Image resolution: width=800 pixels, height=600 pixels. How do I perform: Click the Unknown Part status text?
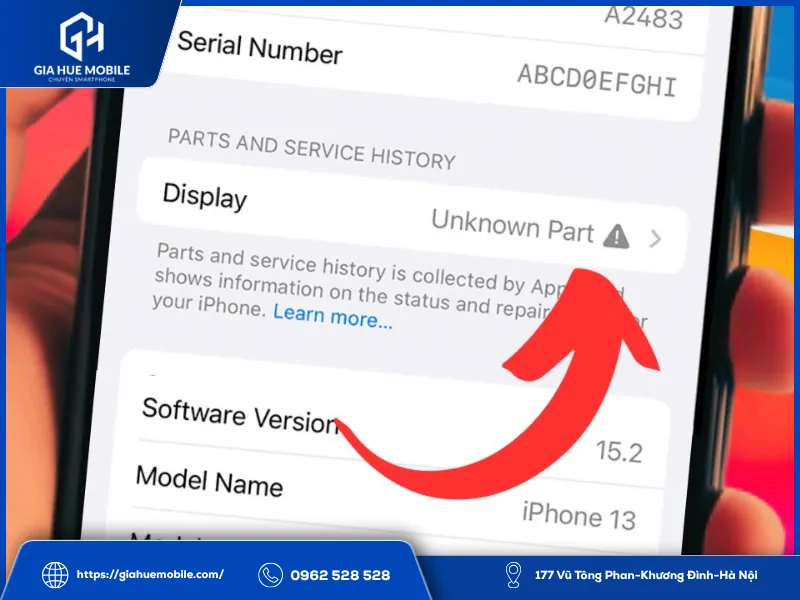coord(513,227)
